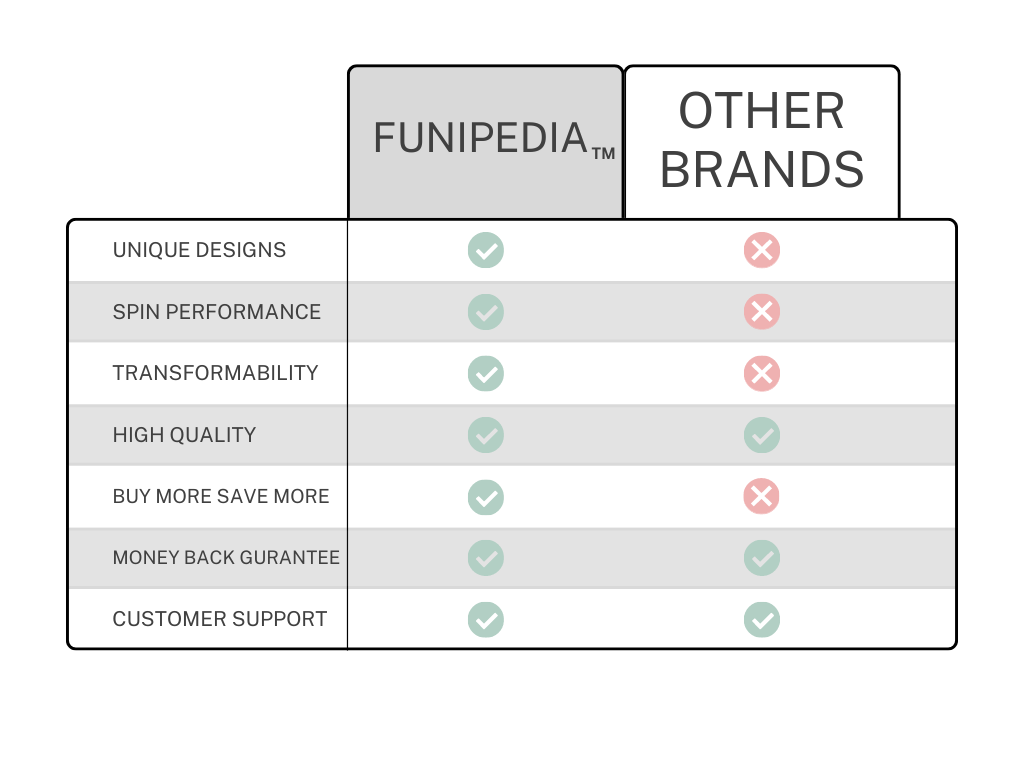Click Other Brands checkmark for High Quality
Screen dimensions: 1024x768
762,435
